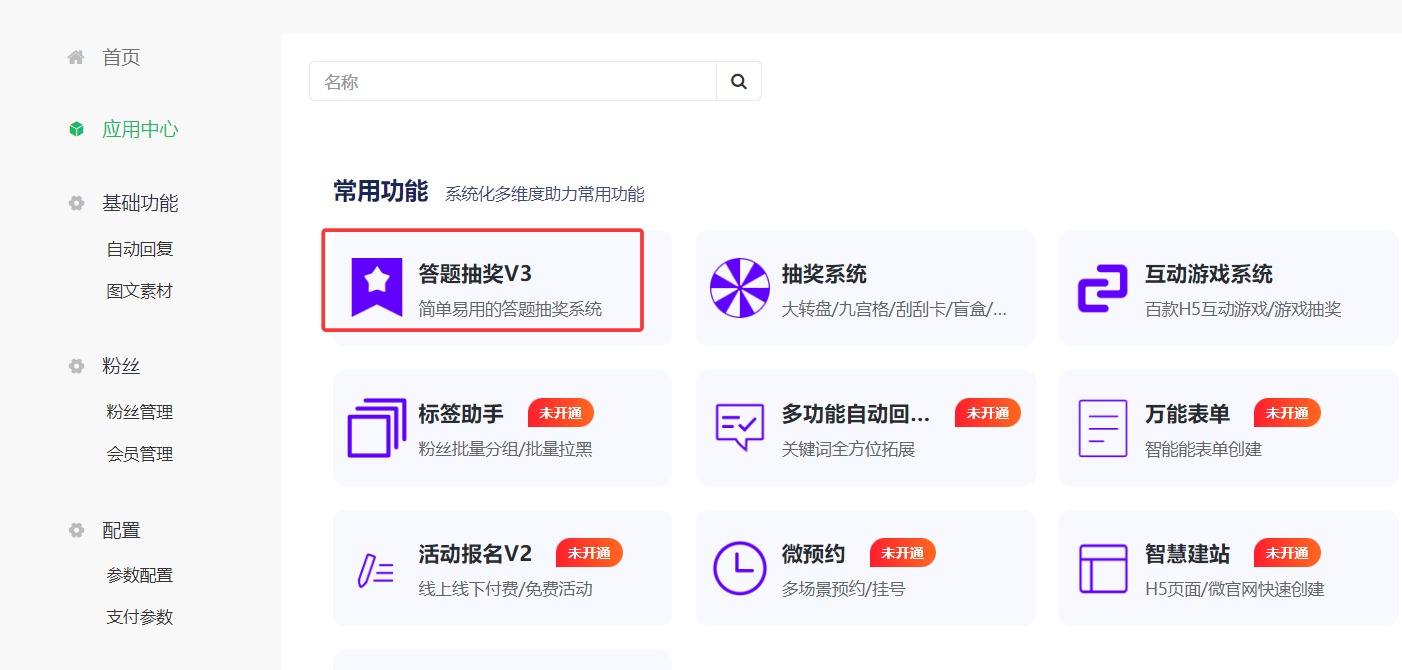
Task: Click the search magnifier button
Action: pyautogui.click(x=739, y=81)
